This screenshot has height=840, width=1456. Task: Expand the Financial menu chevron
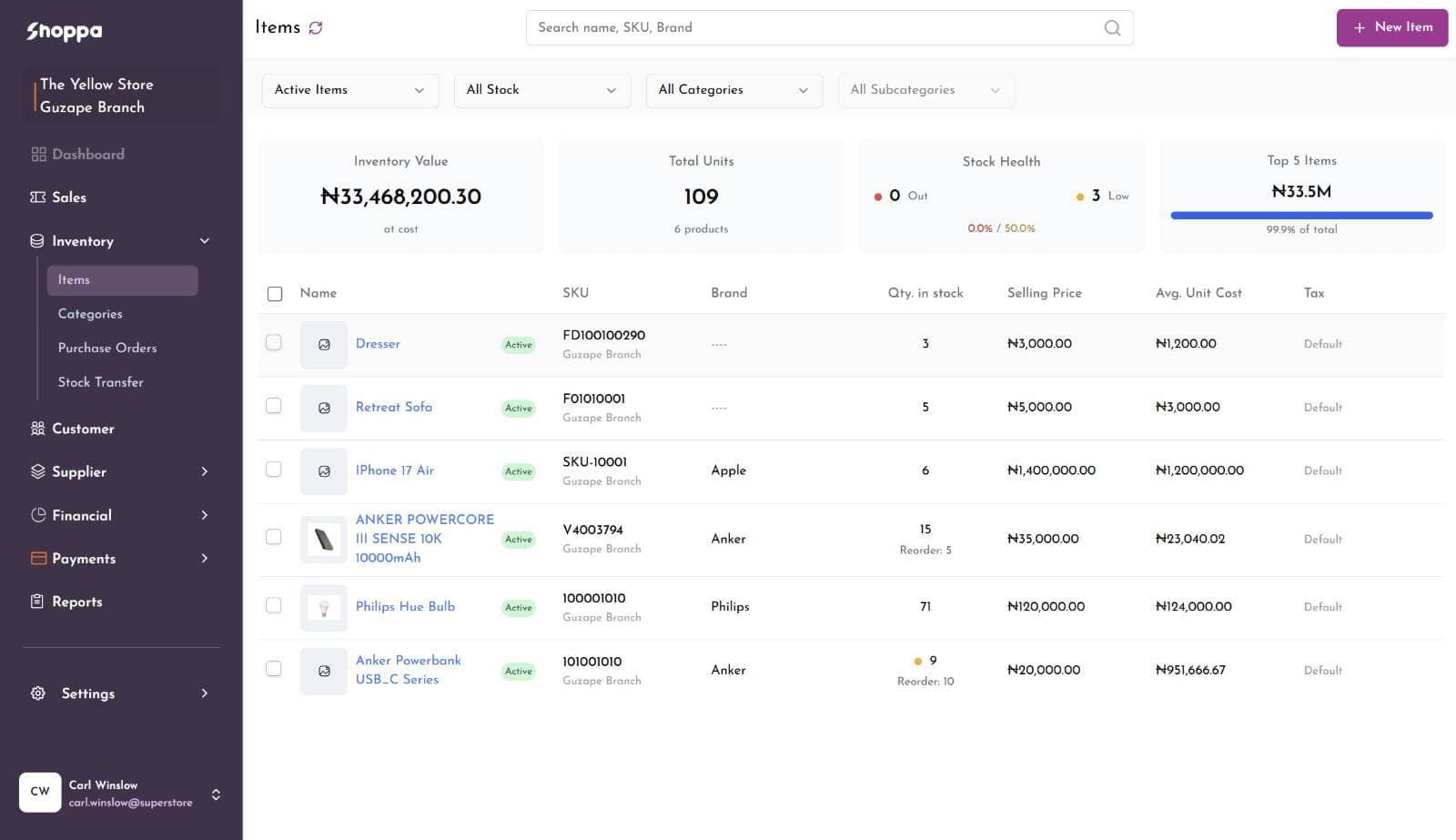click(205, 515)
